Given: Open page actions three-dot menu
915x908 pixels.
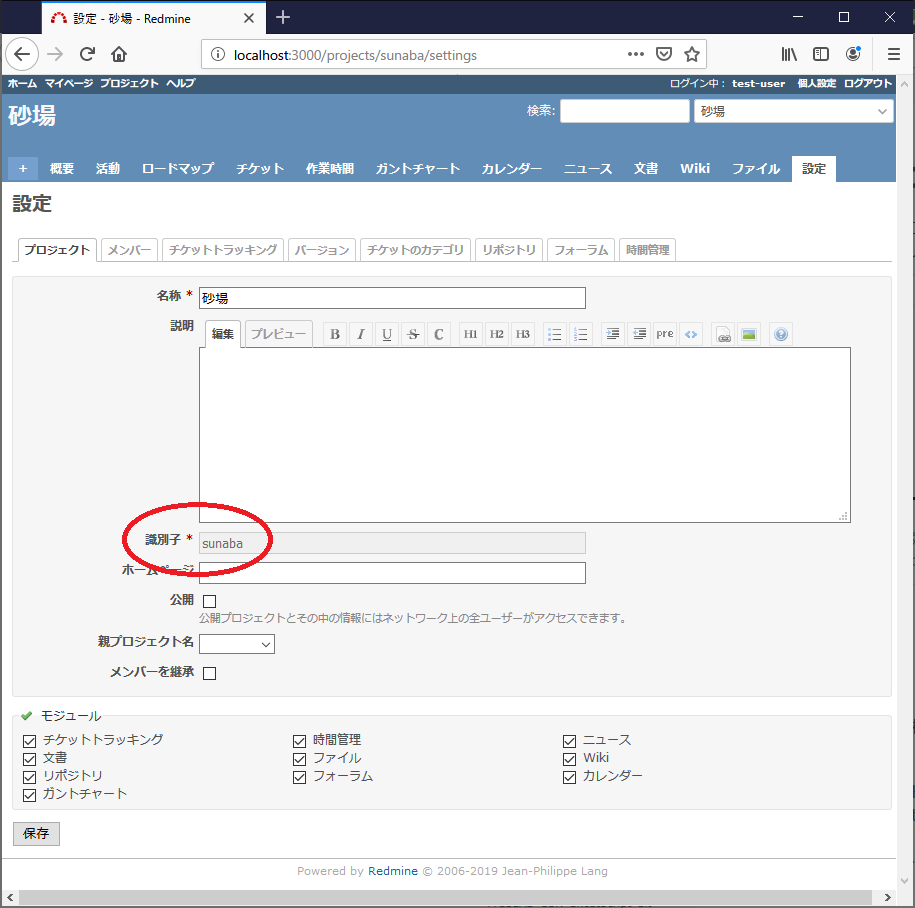Looking at the screenshot, I should (x=635, y=54).
